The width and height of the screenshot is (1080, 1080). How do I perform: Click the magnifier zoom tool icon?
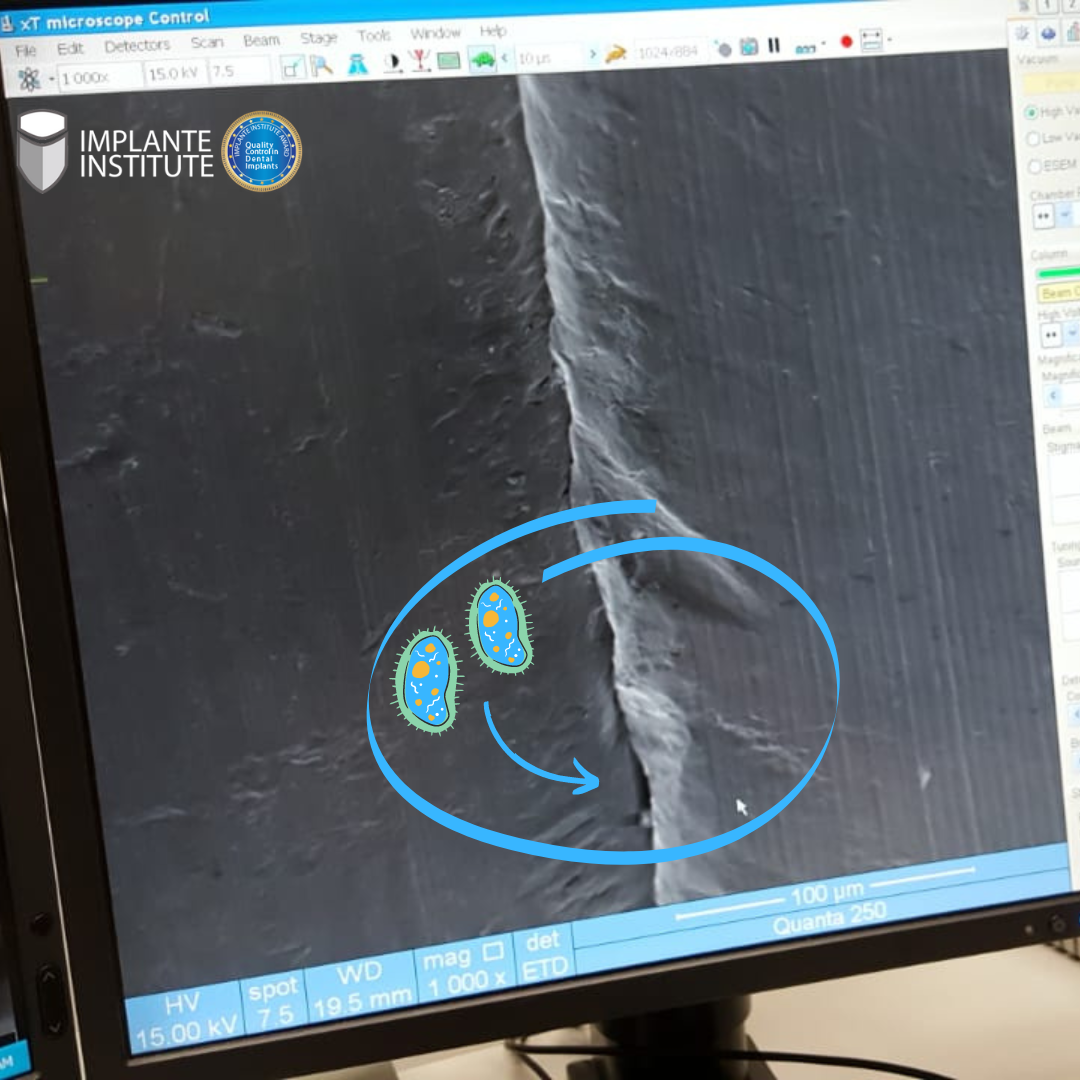click(x=321, y=66)
